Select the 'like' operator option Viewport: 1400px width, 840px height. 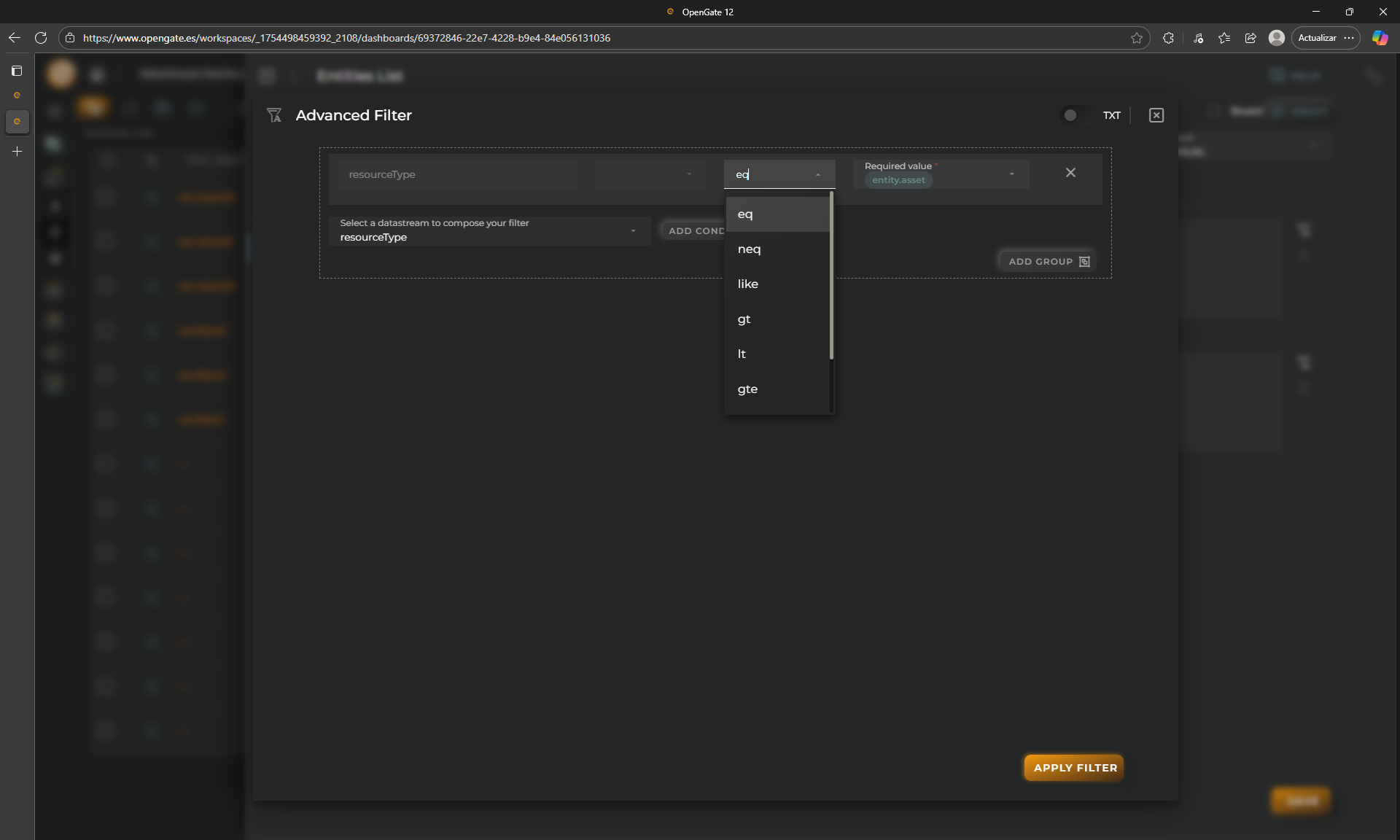tap(747, 284)
